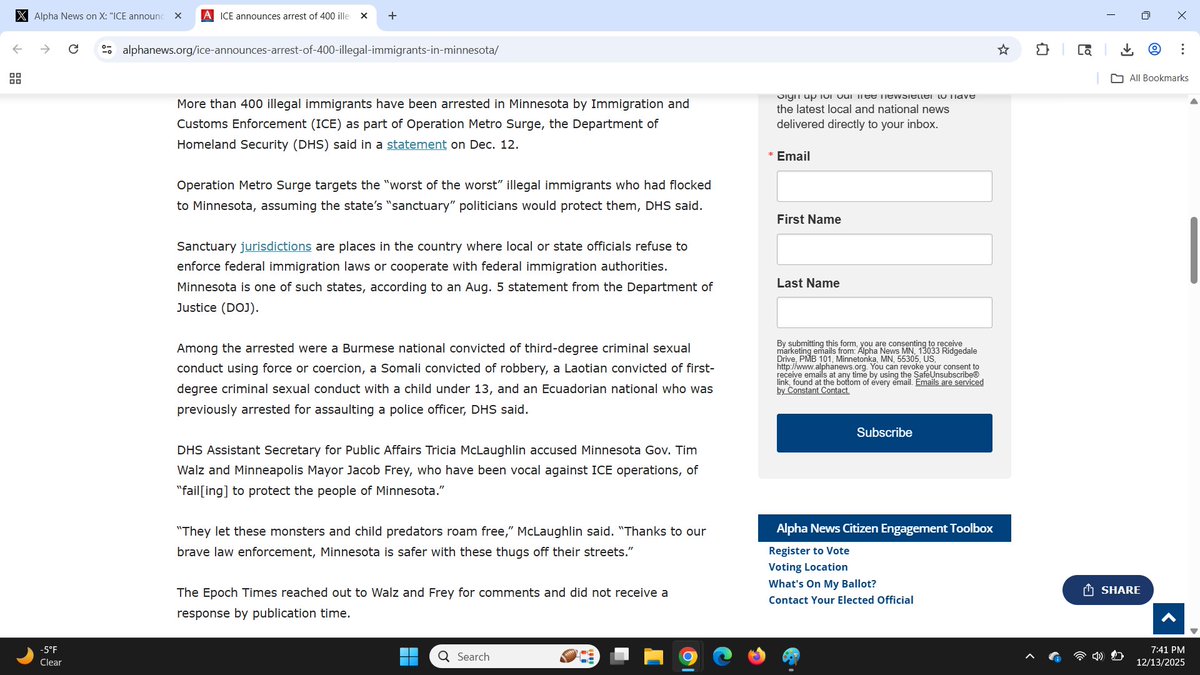Click the back-to-top arrow button
The width and height of the screenshot is (1200, 675).
1168,619
